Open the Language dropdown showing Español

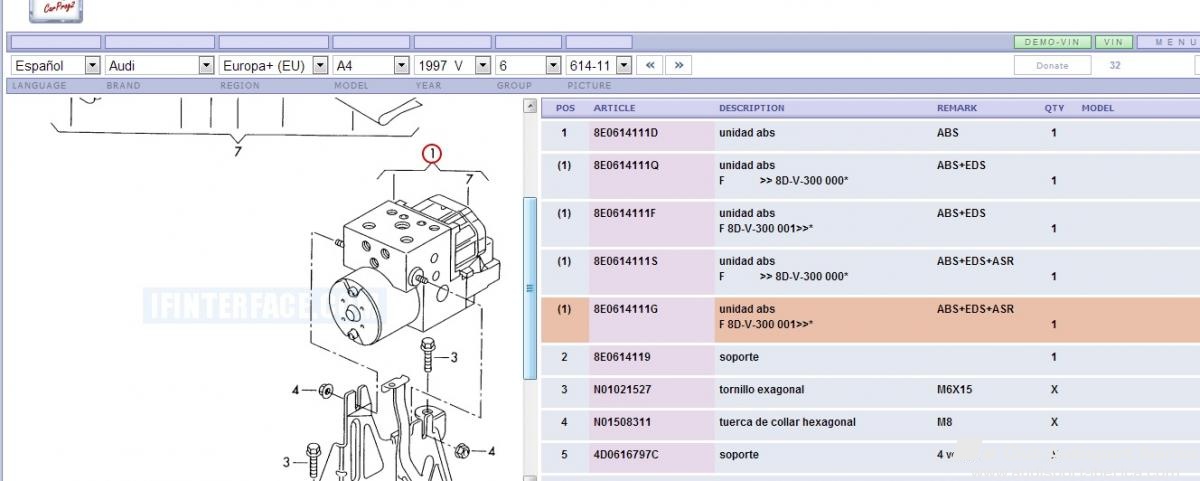click(56, 65)
